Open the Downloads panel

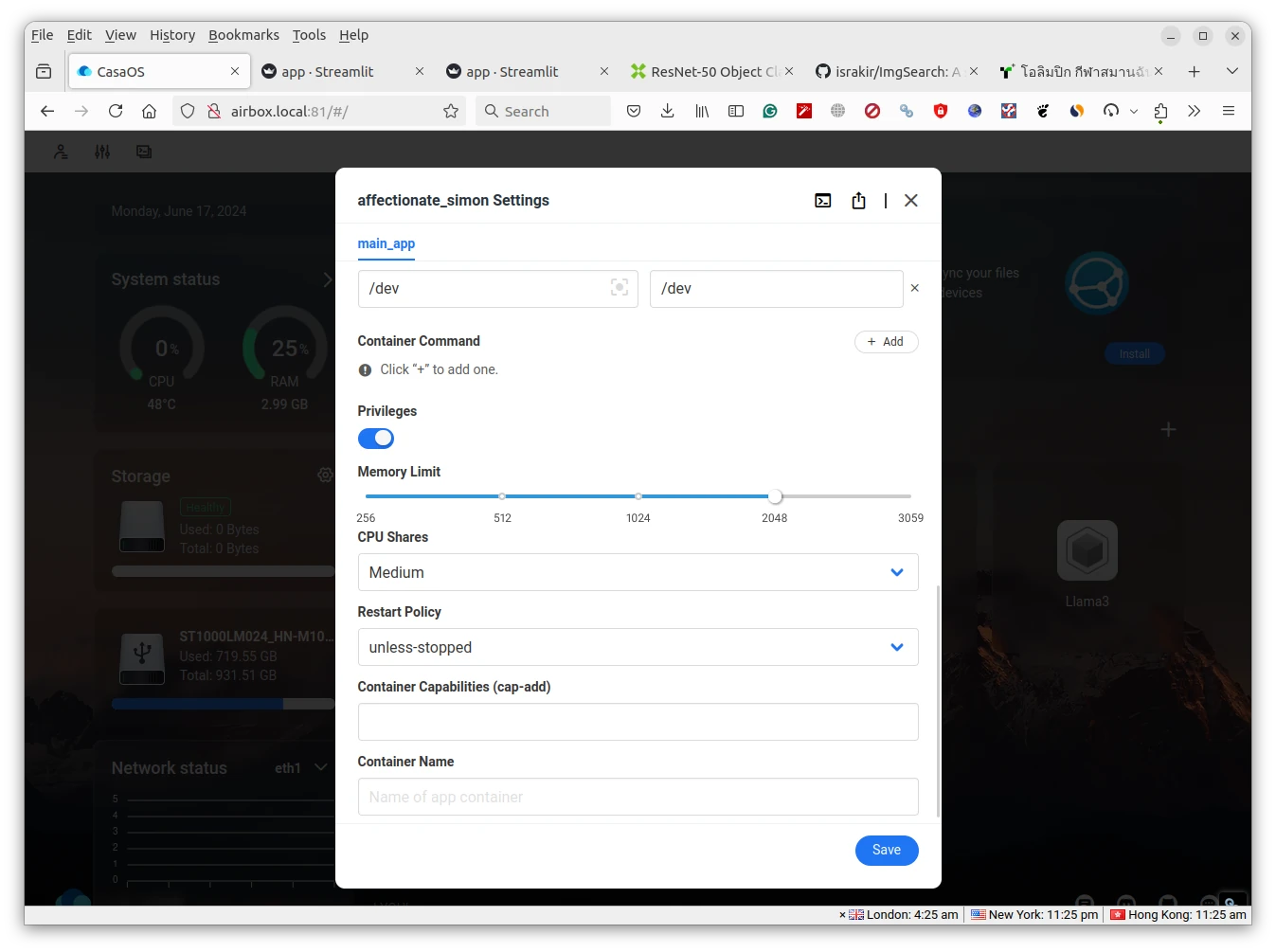[668, 112]
